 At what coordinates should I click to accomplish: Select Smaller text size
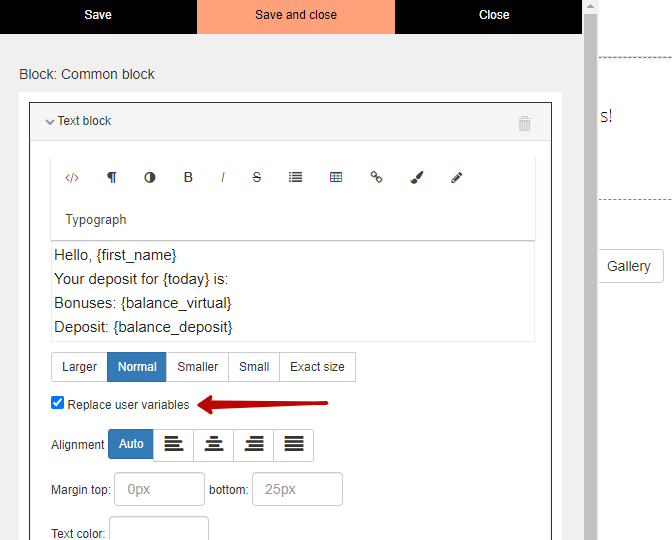[198, 367]
